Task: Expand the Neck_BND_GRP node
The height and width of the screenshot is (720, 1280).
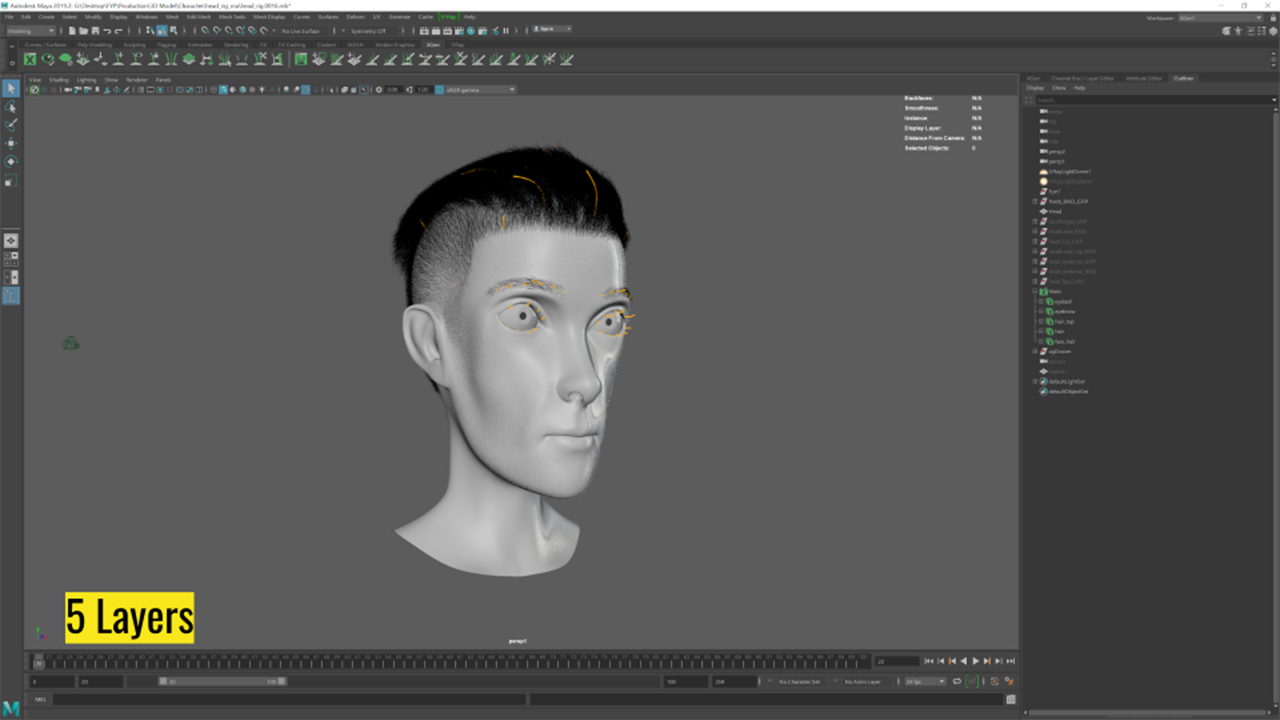Action: click(x=1035, y=201)
